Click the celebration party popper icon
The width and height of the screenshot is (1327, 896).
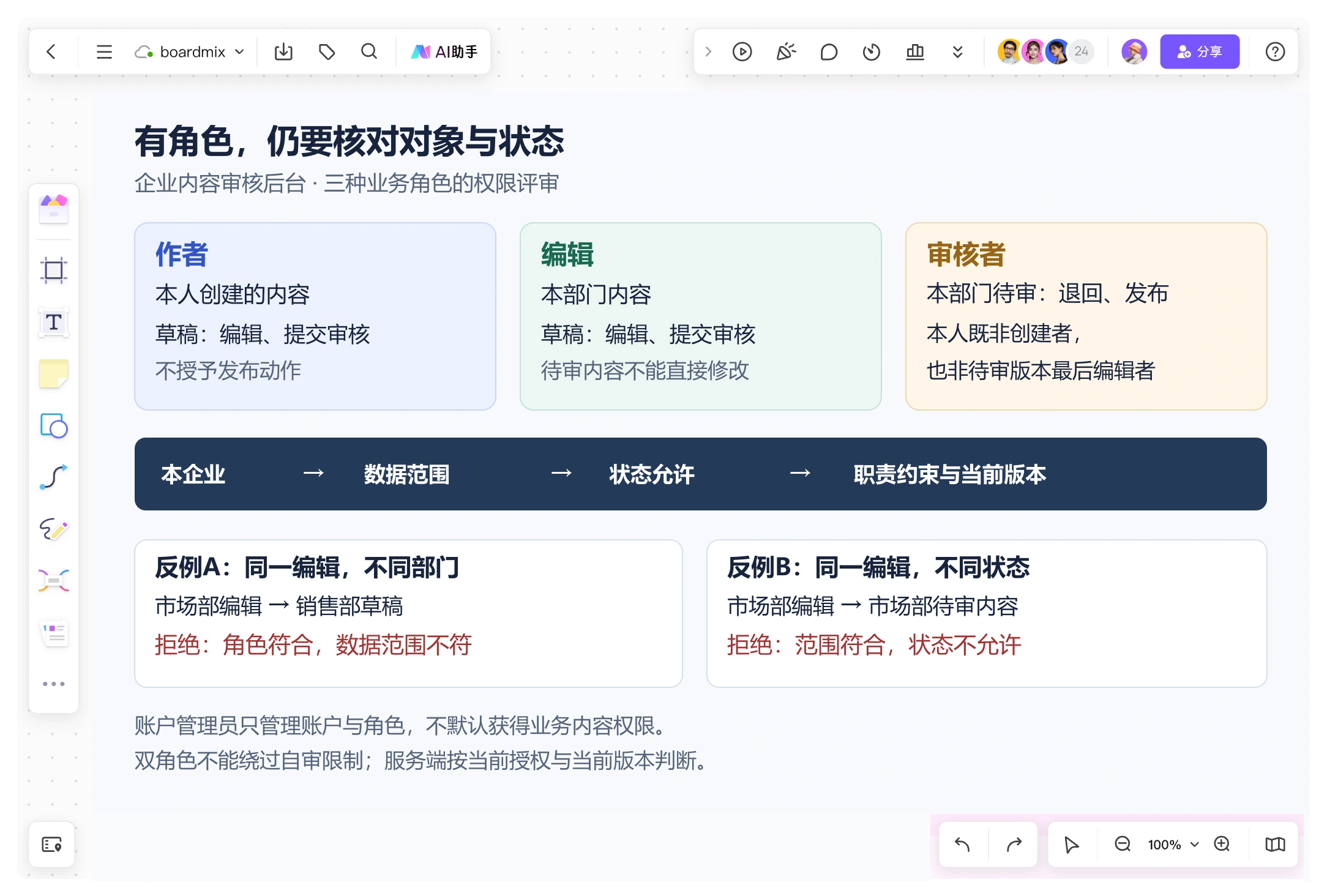click(x=786, y=52)
